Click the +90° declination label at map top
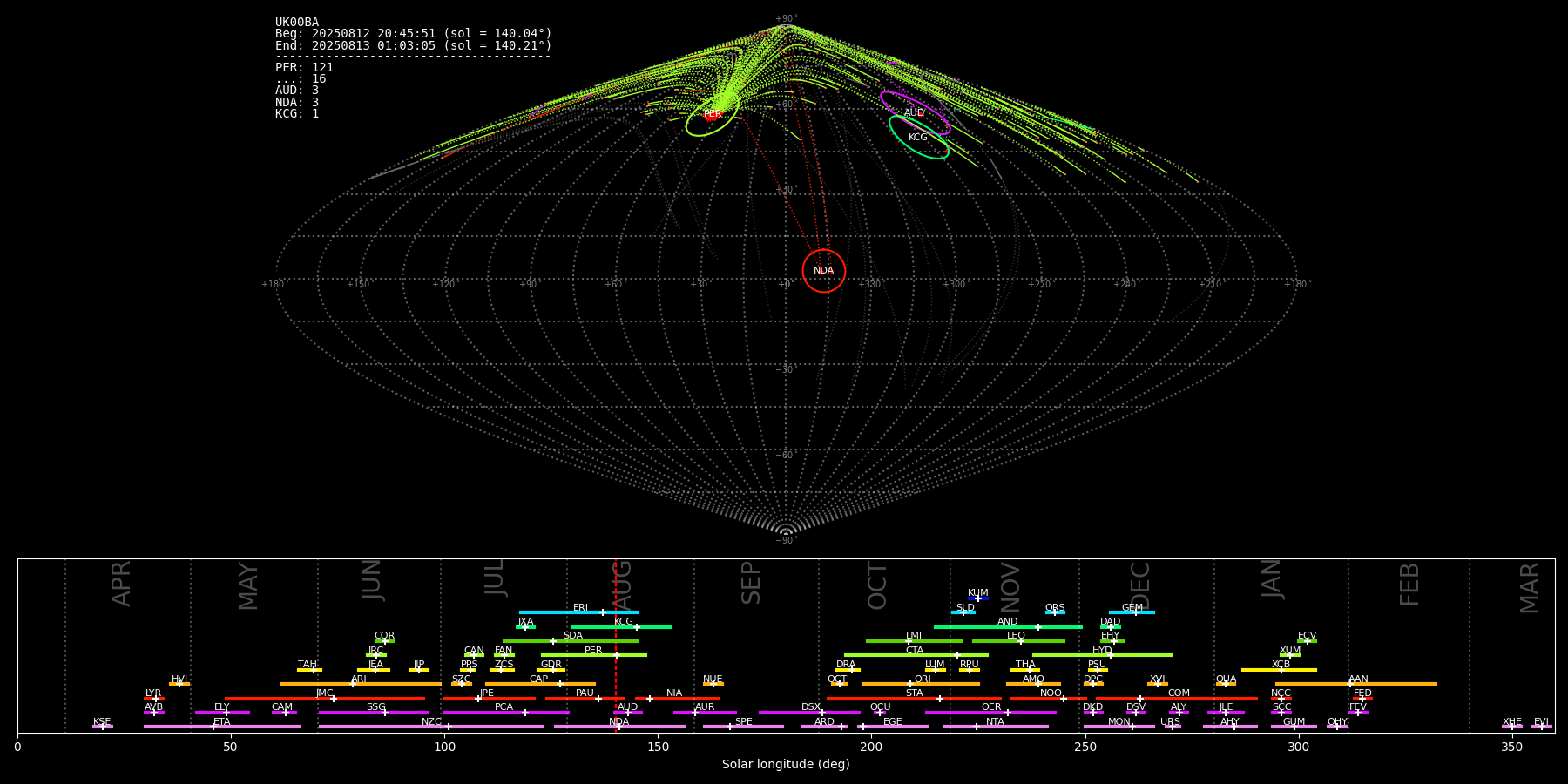The image size is (1568, 784). coord(786,19)
